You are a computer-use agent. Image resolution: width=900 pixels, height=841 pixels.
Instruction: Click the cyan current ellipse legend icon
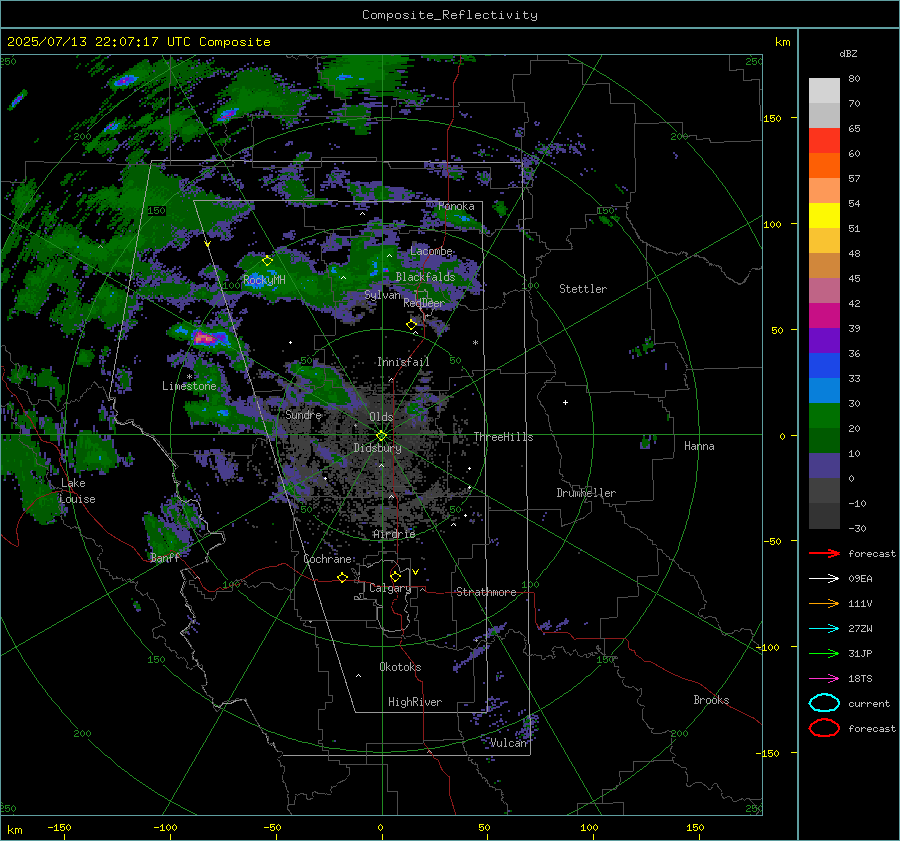point(824,703)
